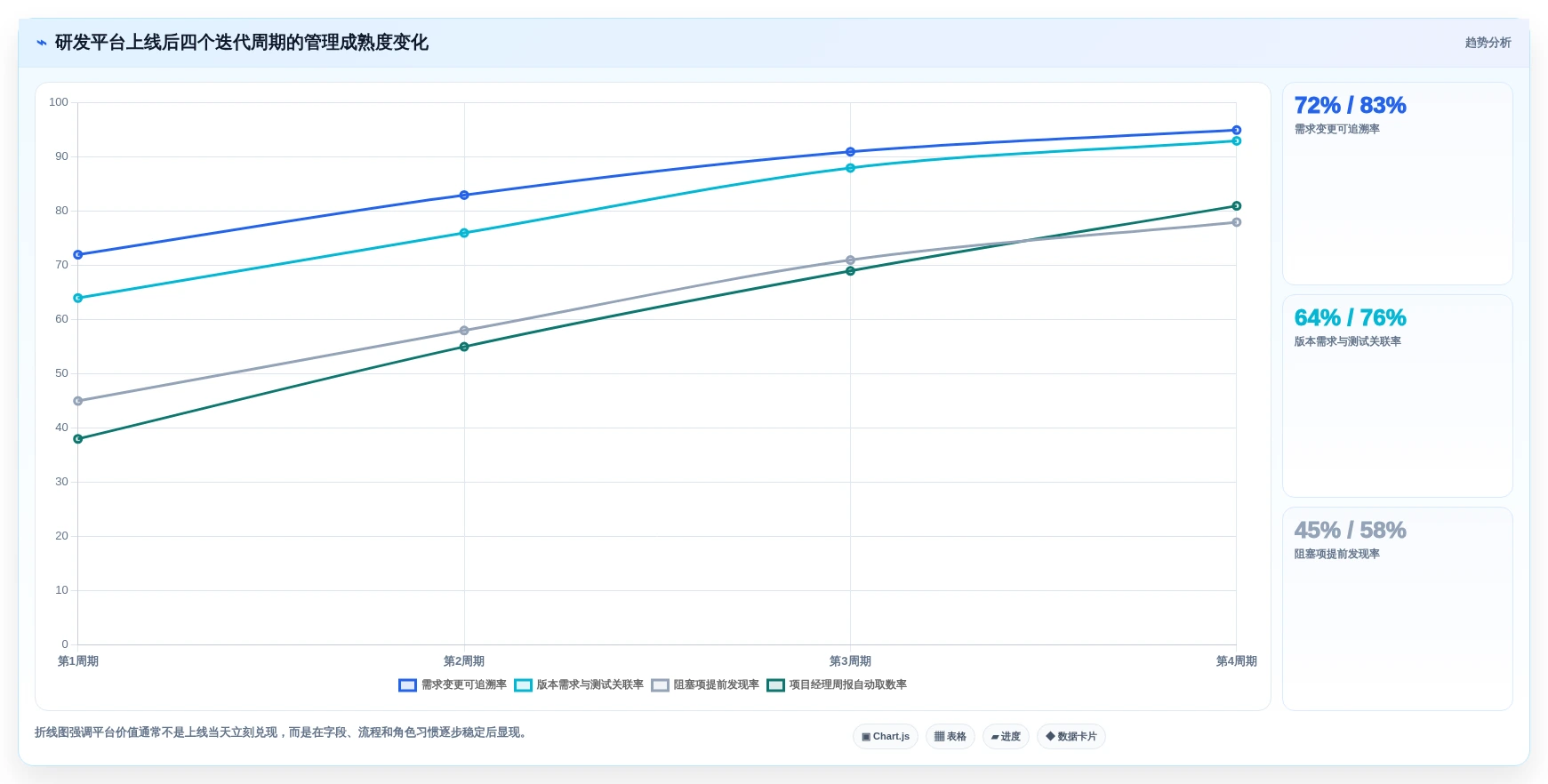Click the 第4周期 x-axis label
1548x784 pixels.
coord(1236,661)
